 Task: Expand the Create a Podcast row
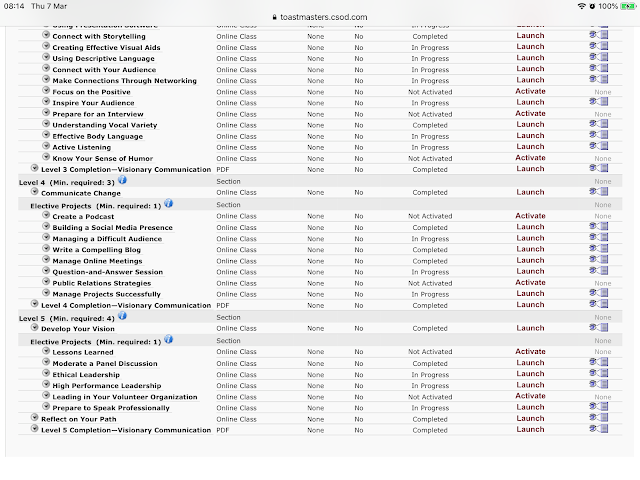click(x=46, y=215)
